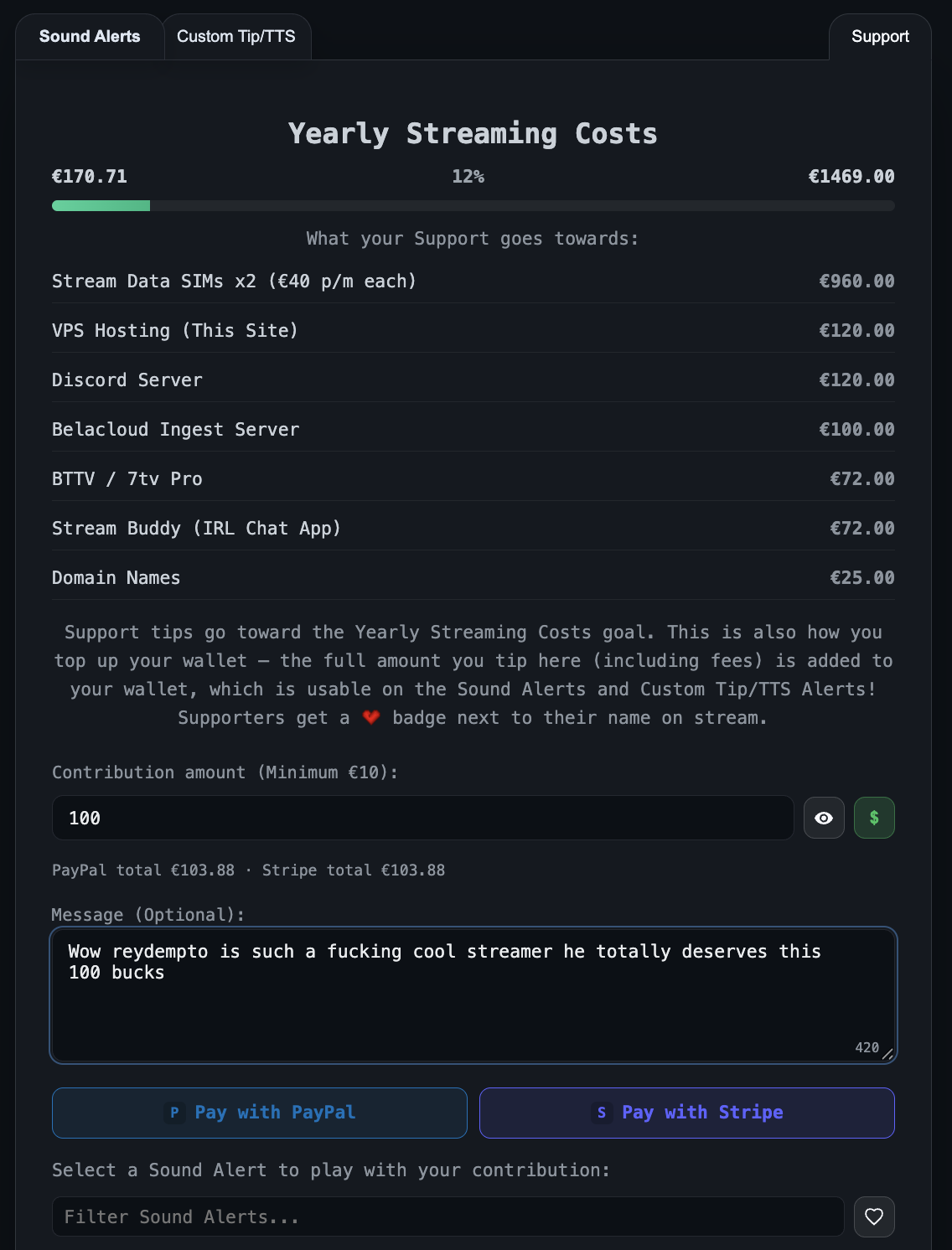Click inside the optional message textarea
This screenshot has height=1250, width=952.
(473, 995)
